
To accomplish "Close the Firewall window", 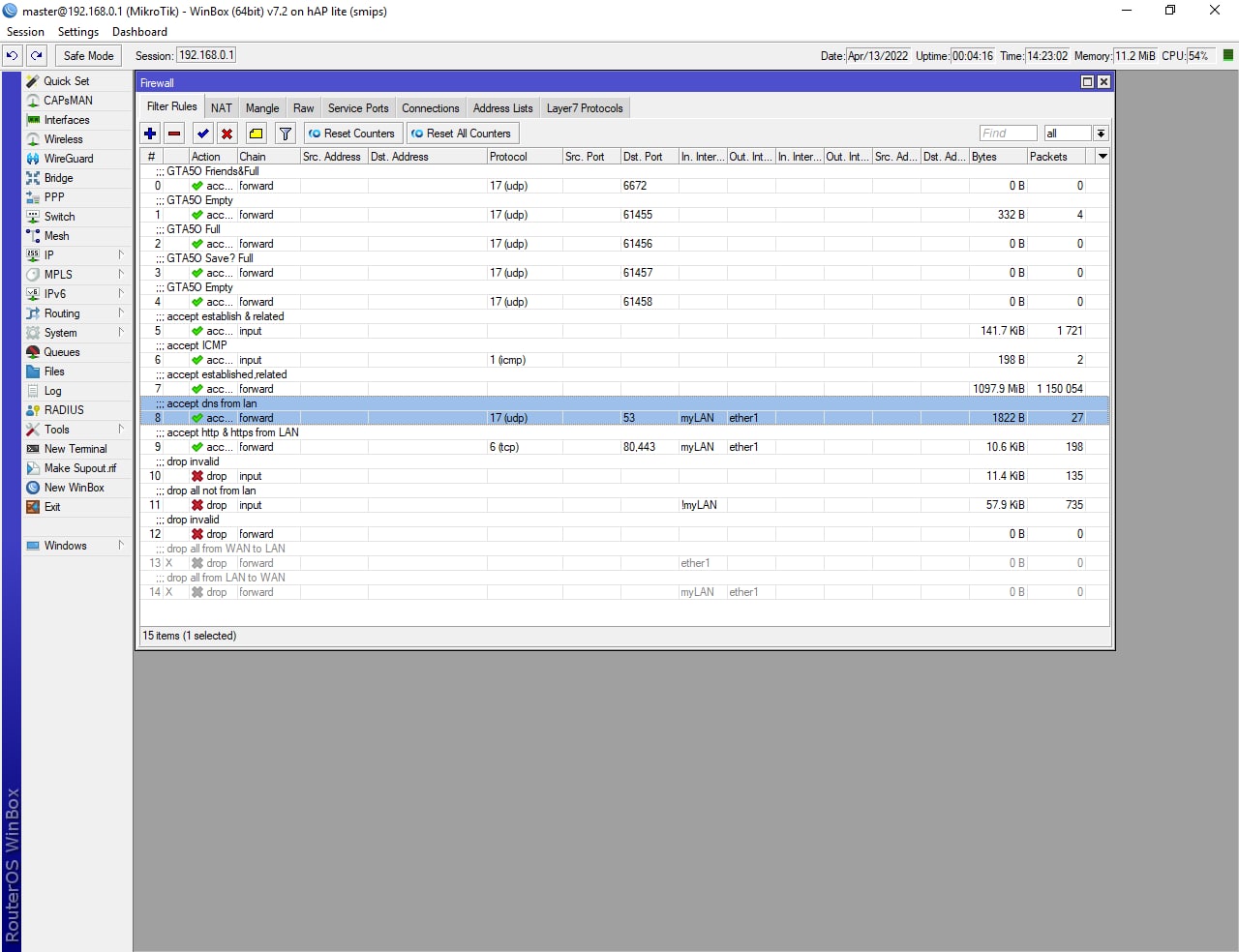I will click(x=1103, y=82).
